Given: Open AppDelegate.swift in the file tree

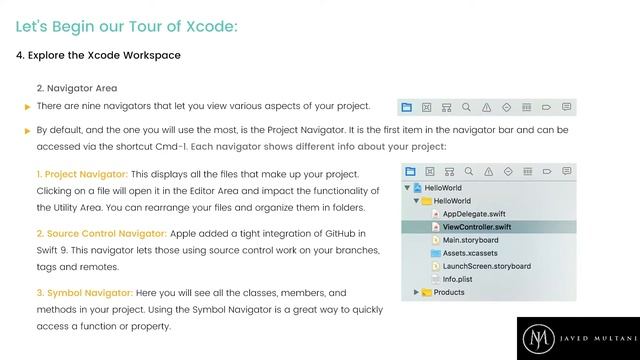Looking at the screenshot, I should pyautogui.click(x=489, y=214).
